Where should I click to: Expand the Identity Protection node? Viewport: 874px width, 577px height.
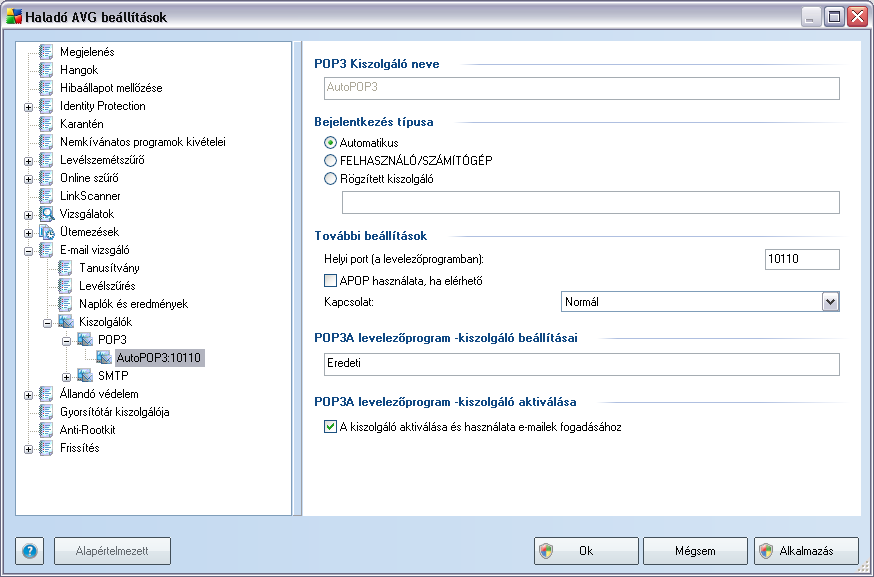click(x=28, y=107)
